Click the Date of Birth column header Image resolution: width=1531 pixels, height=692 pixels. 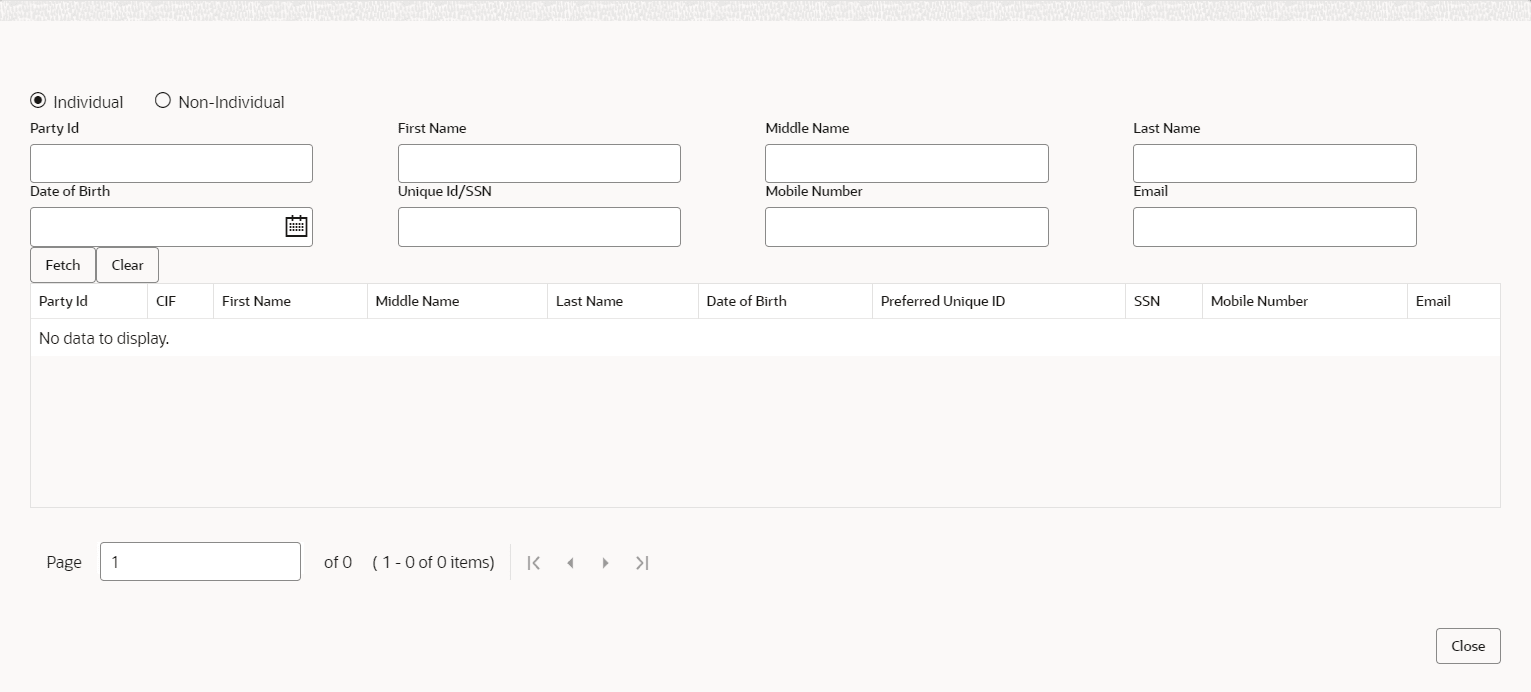[785, 301]
